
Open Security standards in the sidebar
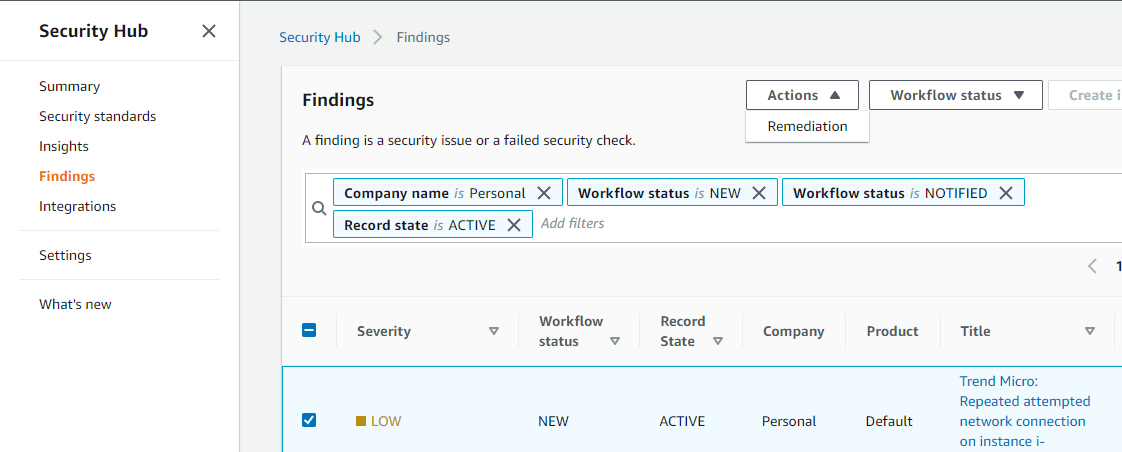97,117
